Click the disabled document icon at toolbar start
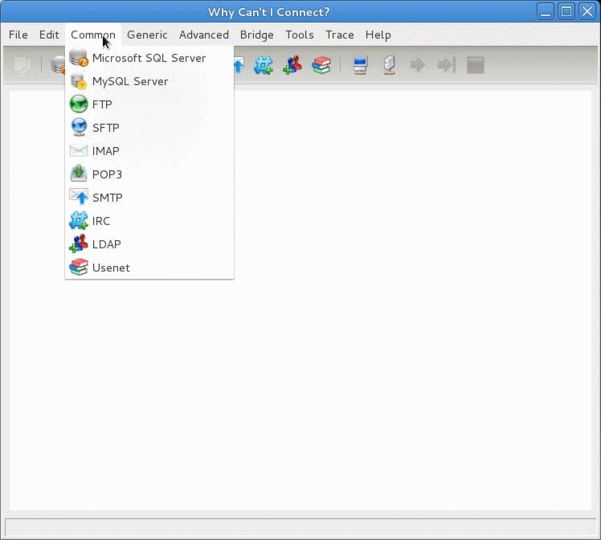This screenshot has width=601, height=540. coord(22,65)
